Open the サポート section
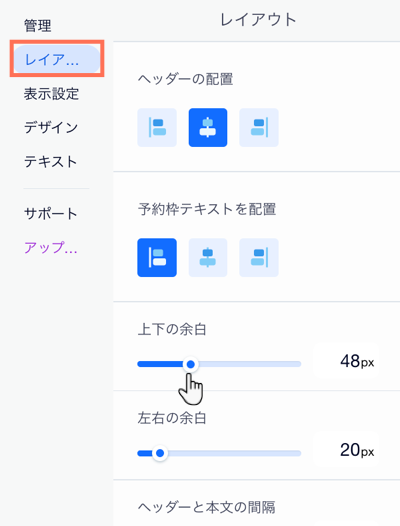This screenshot has height=526, width=400. 51,213
